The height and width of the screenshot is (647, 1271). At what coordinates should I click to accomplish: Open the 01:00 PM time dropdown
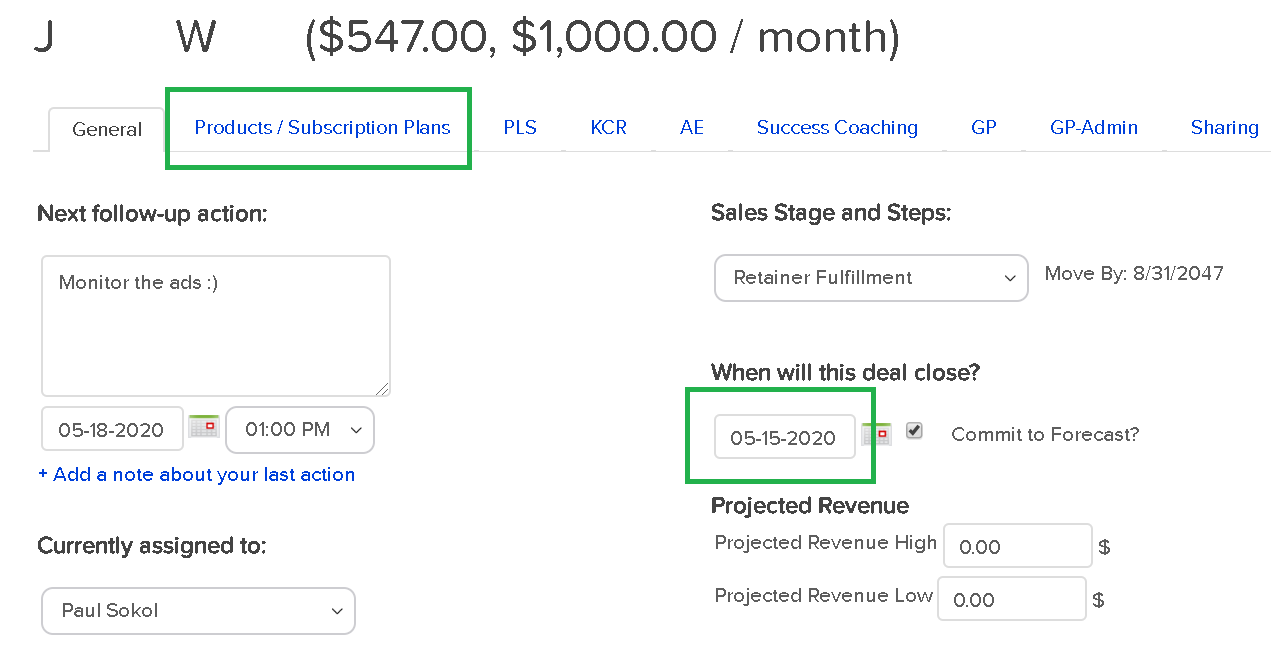300,430
